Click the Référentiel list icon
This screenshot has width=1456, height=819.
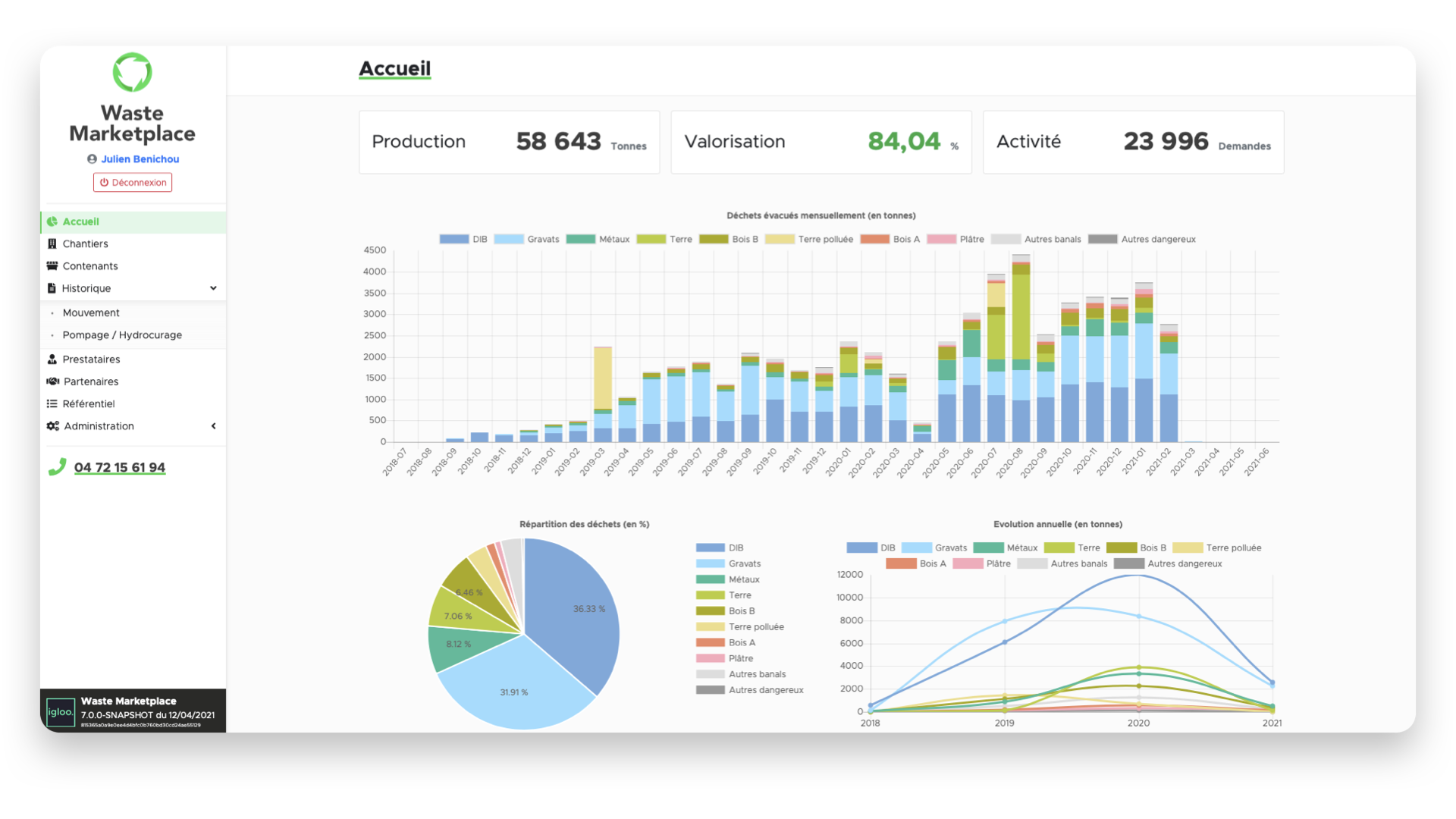tap(52, 404)
